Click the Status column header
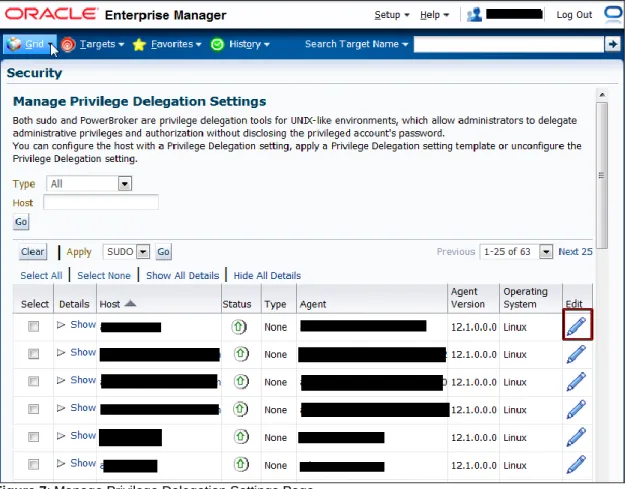This screenshot has height=489, width=625. pyautogui.click(x=237, y=304)
